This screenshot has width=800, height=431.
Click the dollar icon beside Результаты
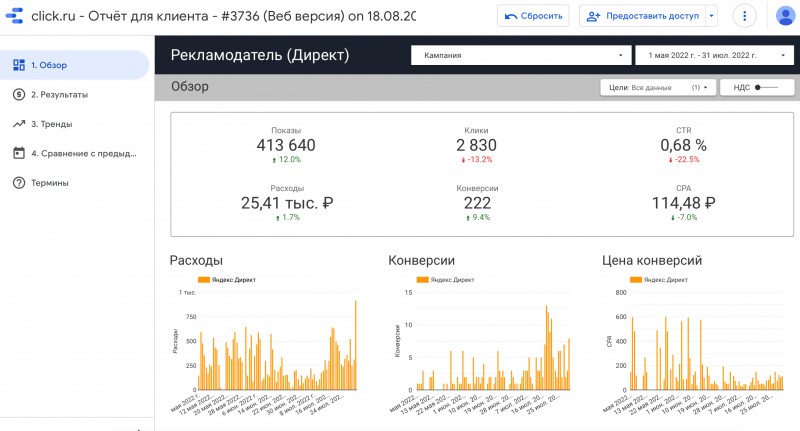18,94
